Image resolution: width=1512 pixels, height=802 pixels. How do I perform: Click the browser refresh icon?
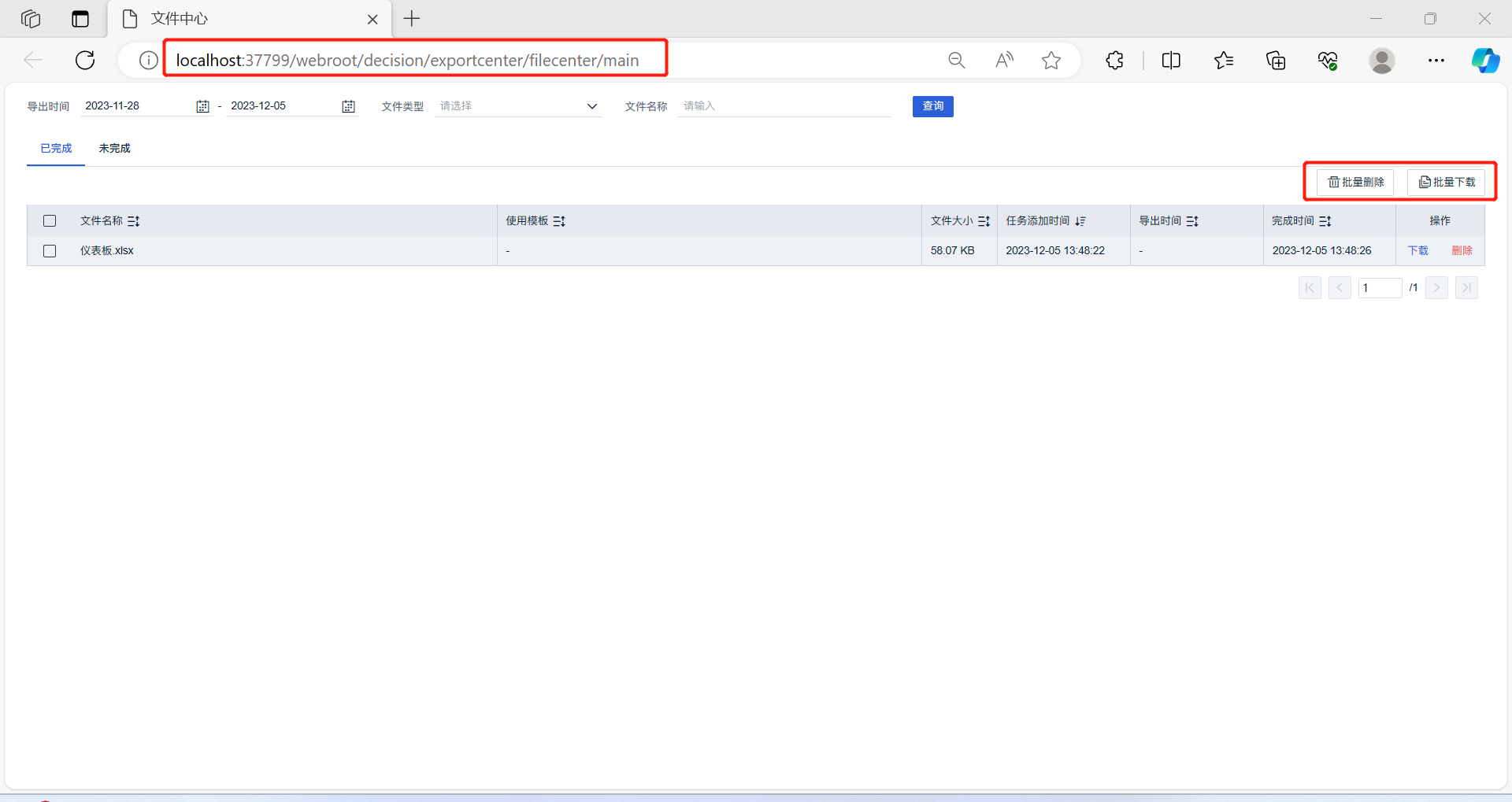(85, 60)
